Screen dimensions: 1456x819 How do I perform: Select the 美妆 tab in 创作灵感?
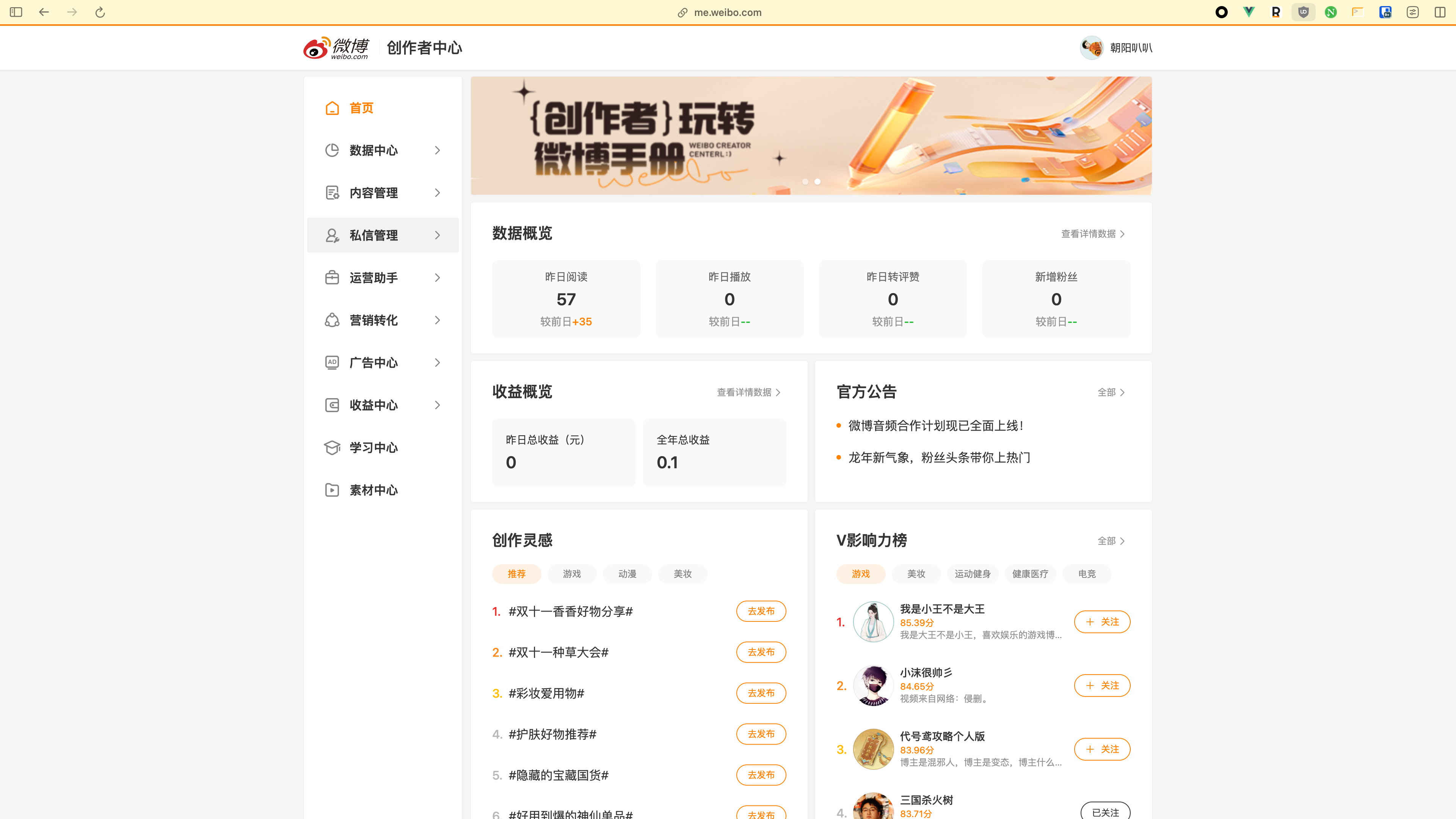tap(683, 574)
